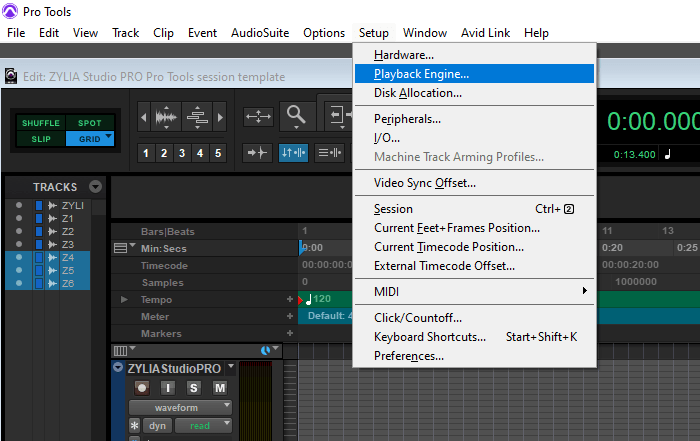The width and height of the screenshot is (700, 441).
Task: Expand the Tempo ruler
Action: [x=125, y=300]
